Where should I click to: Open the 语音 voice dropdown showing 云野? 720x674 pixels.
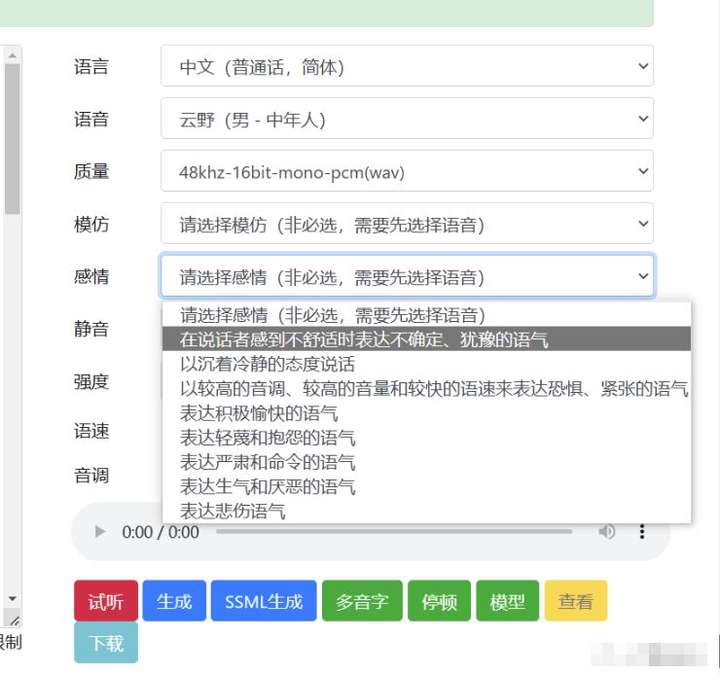coord(407,118)
